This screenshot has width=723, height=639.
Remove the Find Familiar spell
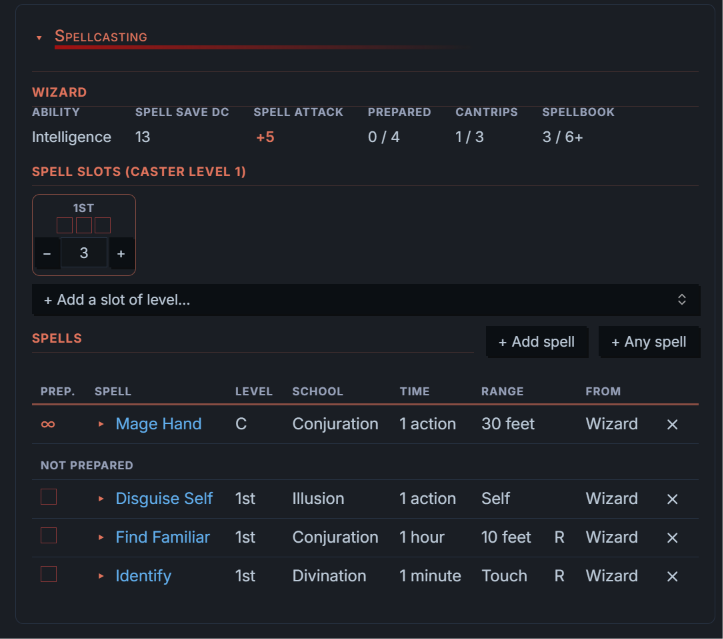[672, 538]
